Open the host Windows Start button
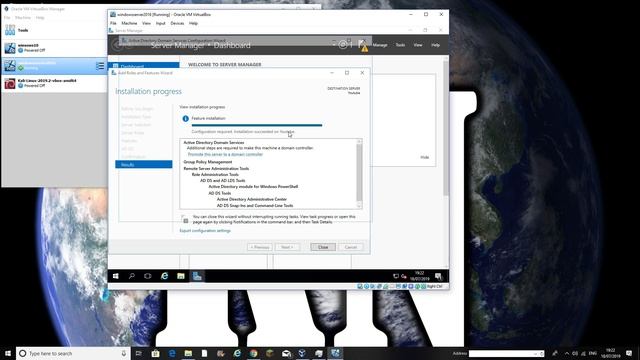Image resolution: width=640 pixels, height=360 pixels. pyautogui.click(x=8, y=353)
